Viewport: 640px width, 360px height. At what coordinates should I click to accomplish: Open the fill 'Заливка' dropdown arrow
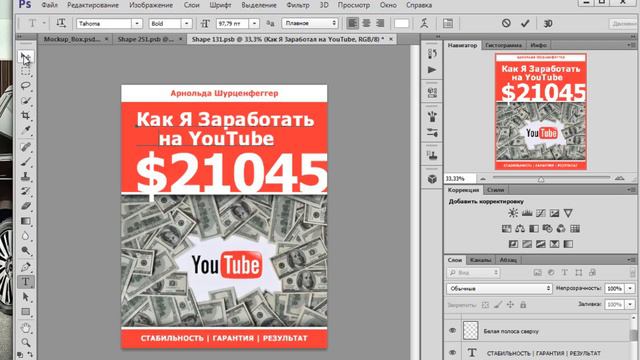pyautogui.click(x=630, y=304)
